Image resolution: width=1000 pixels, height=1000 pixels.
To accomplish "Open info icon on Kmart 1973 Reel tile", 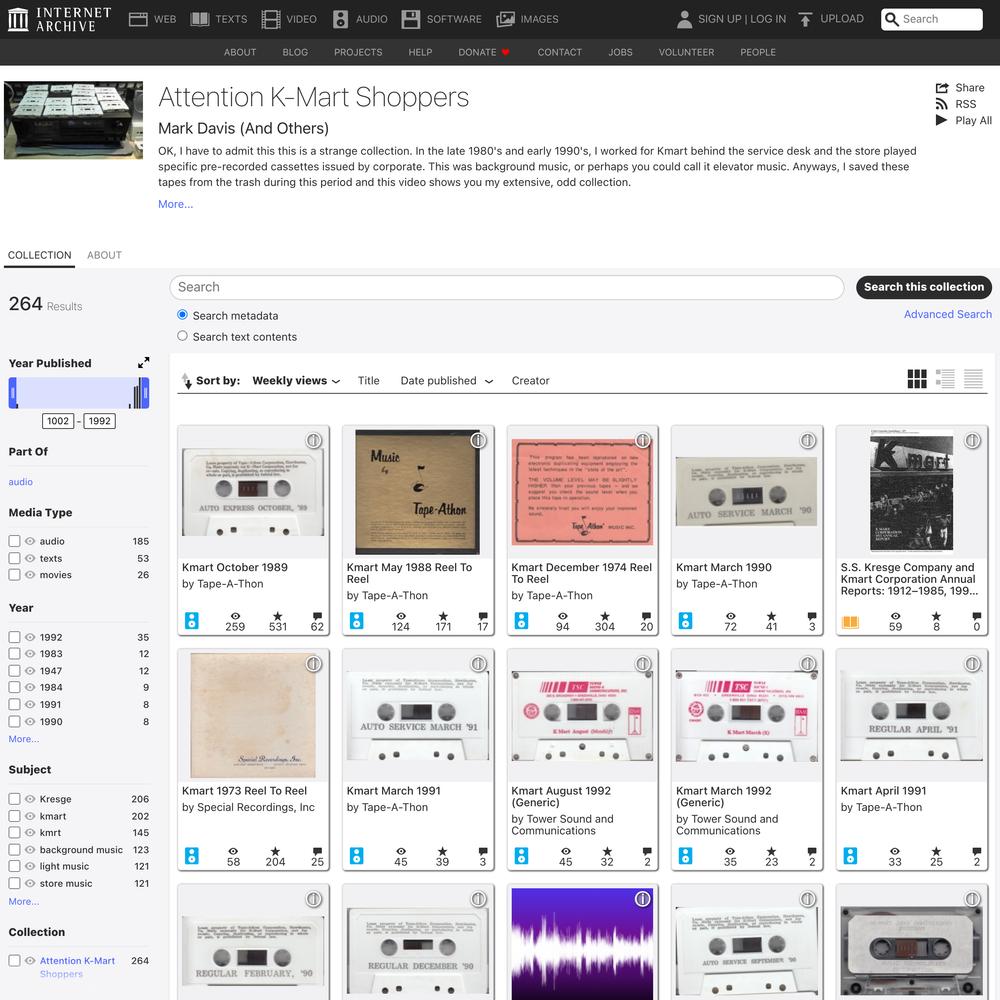I will [x=313, y=664].
